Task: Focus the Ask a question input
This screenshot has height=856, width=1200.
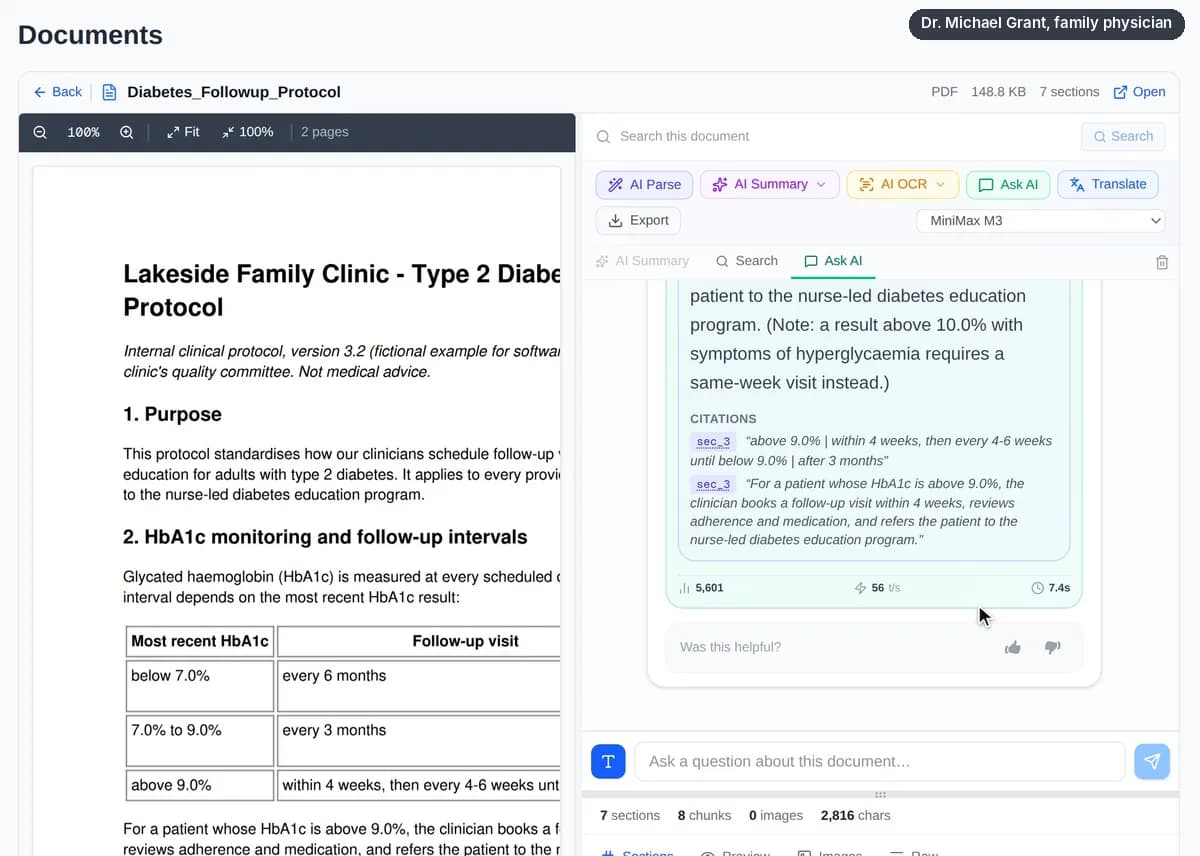Action: pyautogui.click(x=880, y=761)
